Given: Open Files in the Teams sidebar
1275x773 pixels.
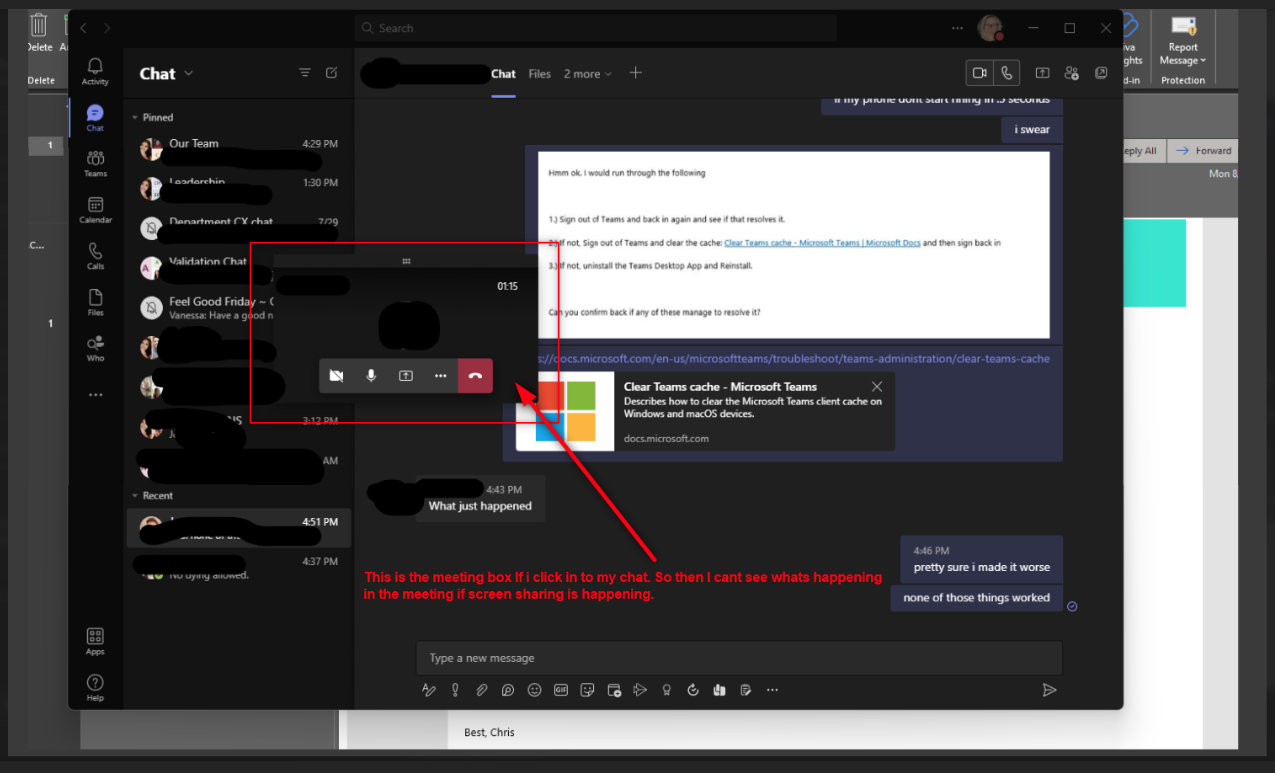Looking at the screenshot, I should pos(95,302).
